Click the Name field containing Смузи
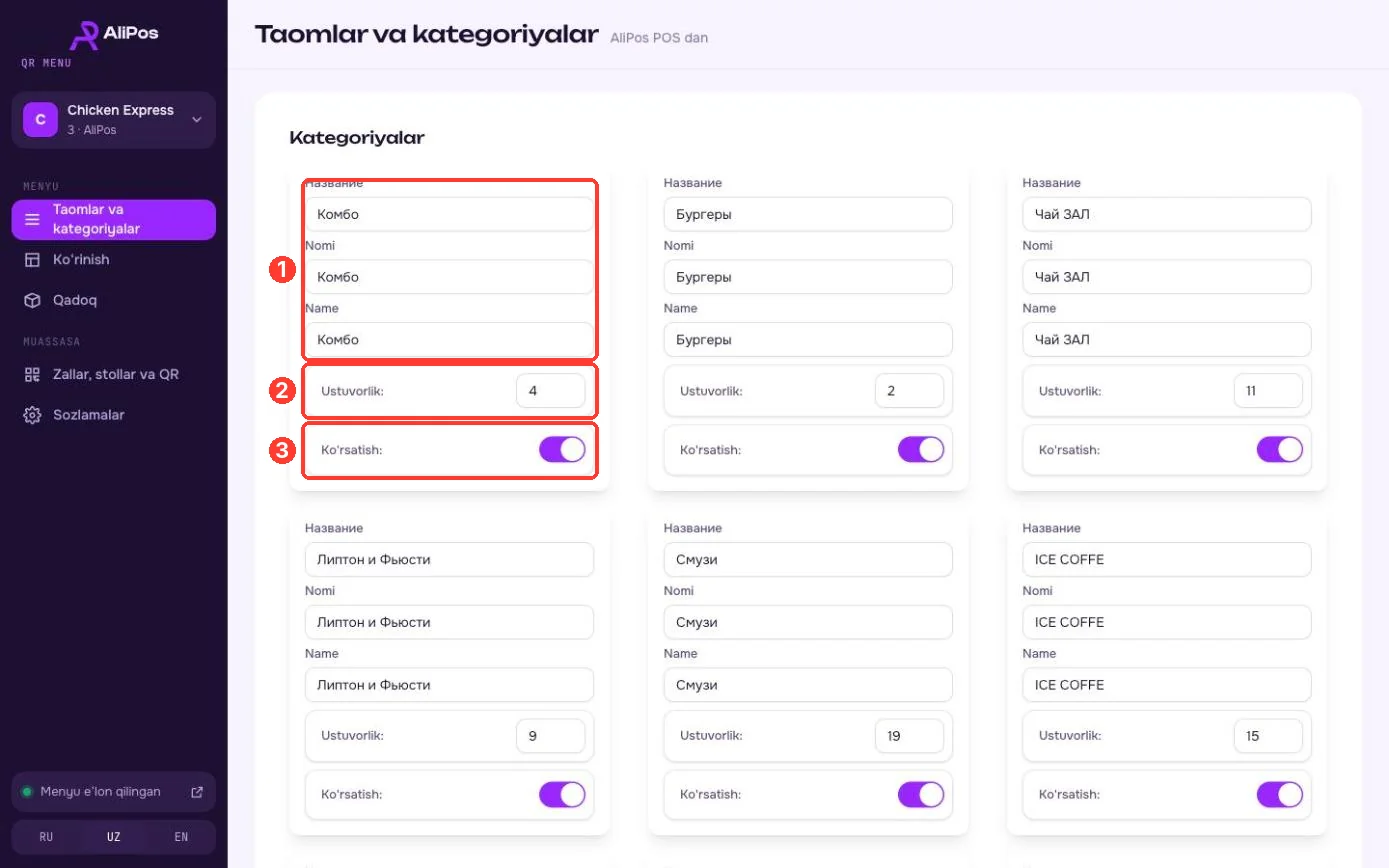The width and height of the screenshot is (1389, 868). coord(808,685)
